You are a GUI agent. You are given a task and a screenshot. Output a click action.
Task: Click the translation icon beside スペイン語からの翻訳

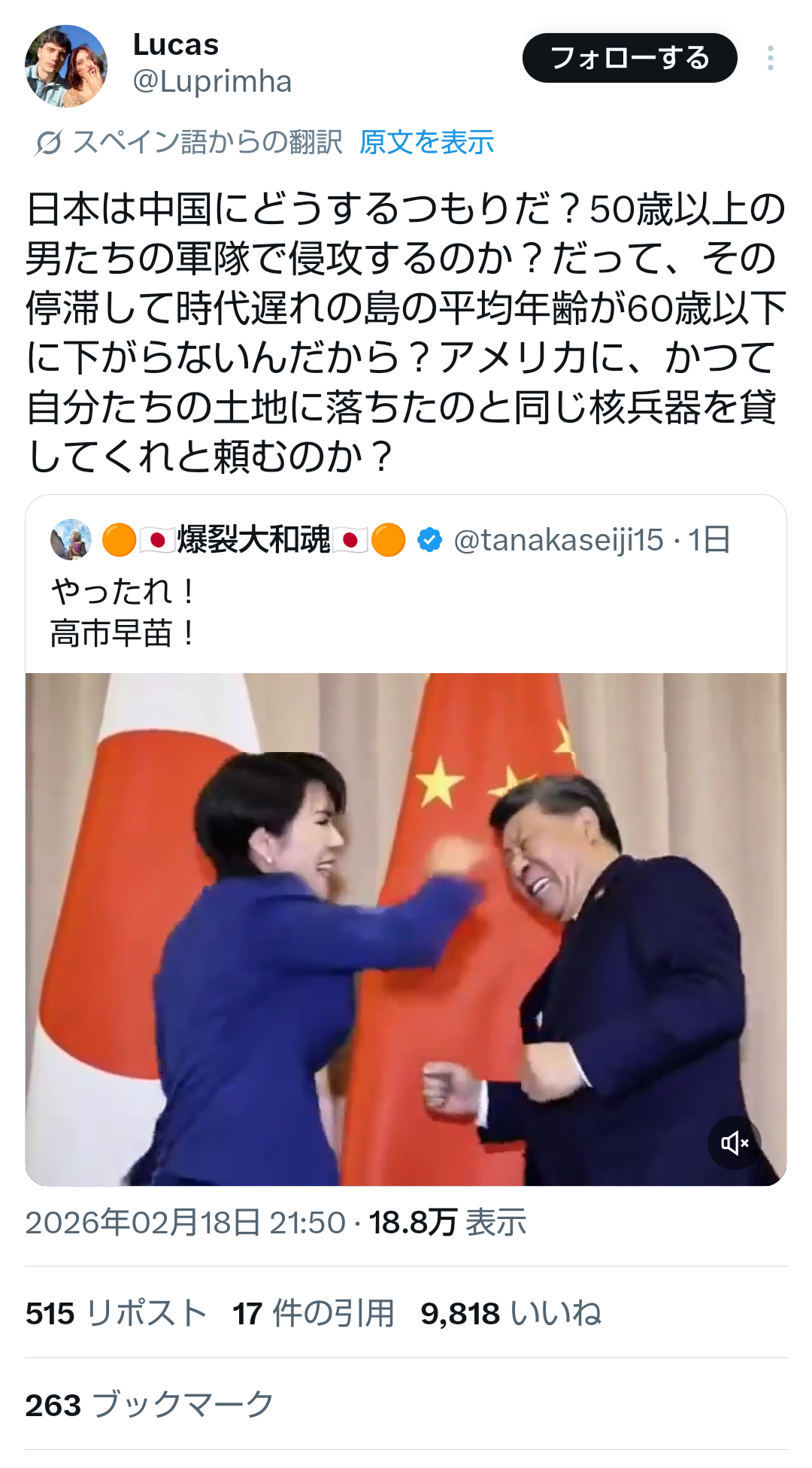pos(48,142)
